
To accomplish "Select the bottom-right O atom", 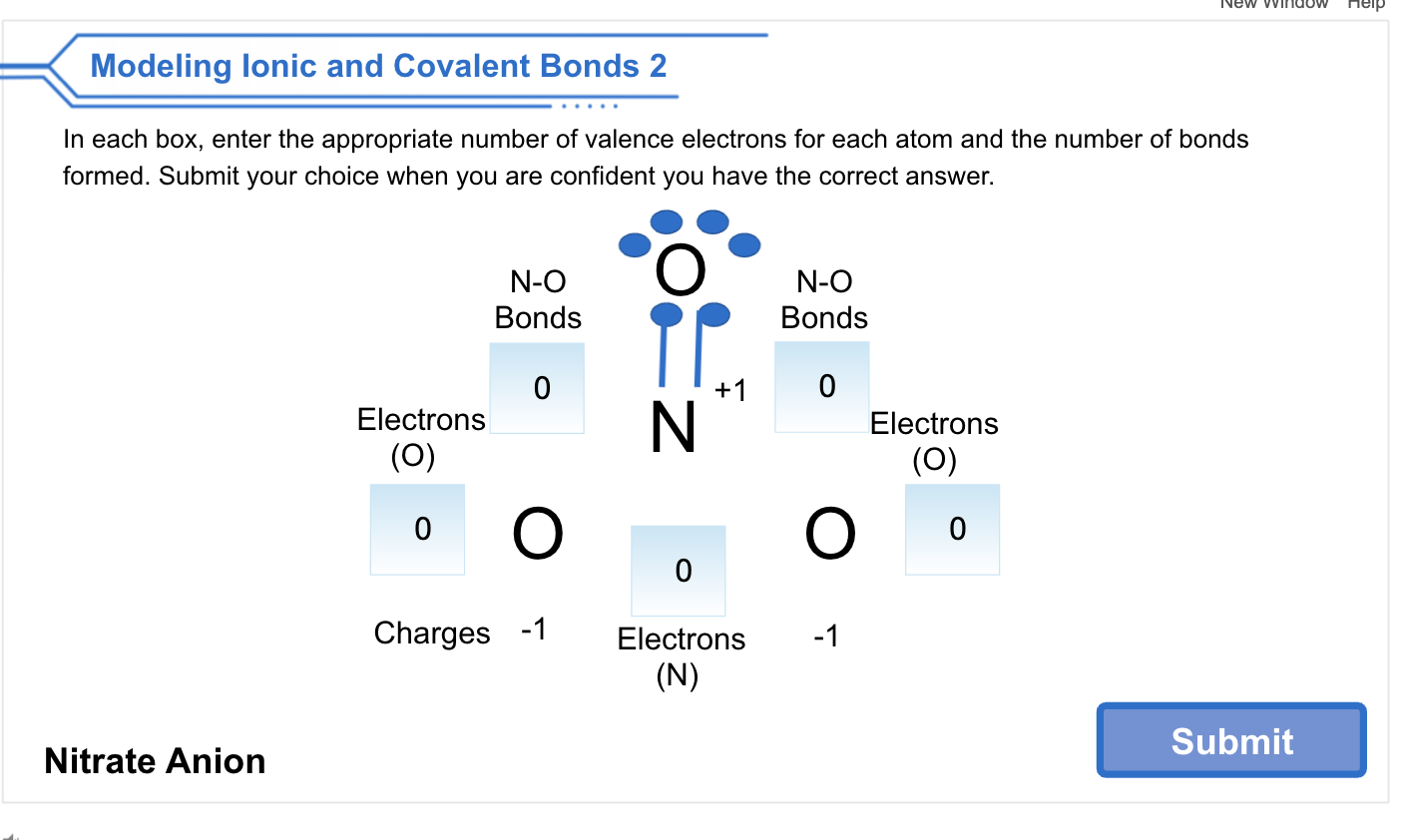I will point(831,532).
